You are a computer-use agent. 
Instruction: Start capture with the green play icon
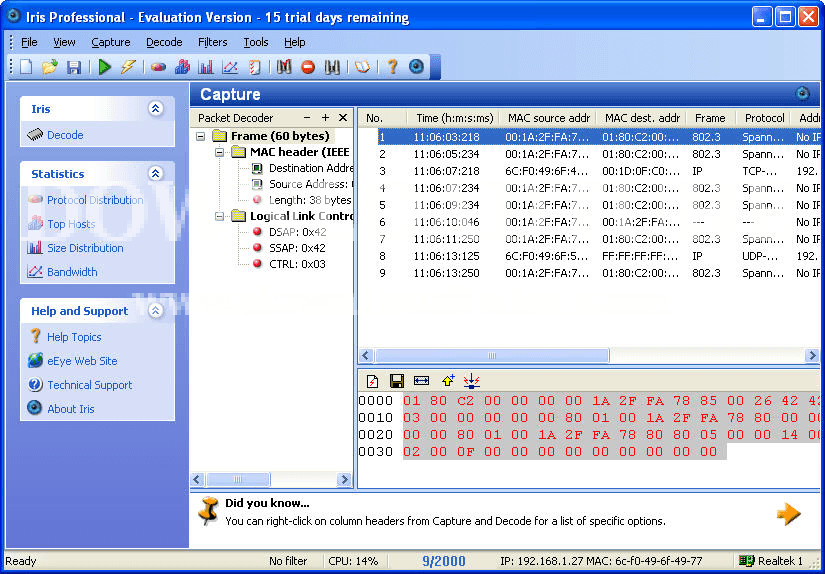point(104,67)
